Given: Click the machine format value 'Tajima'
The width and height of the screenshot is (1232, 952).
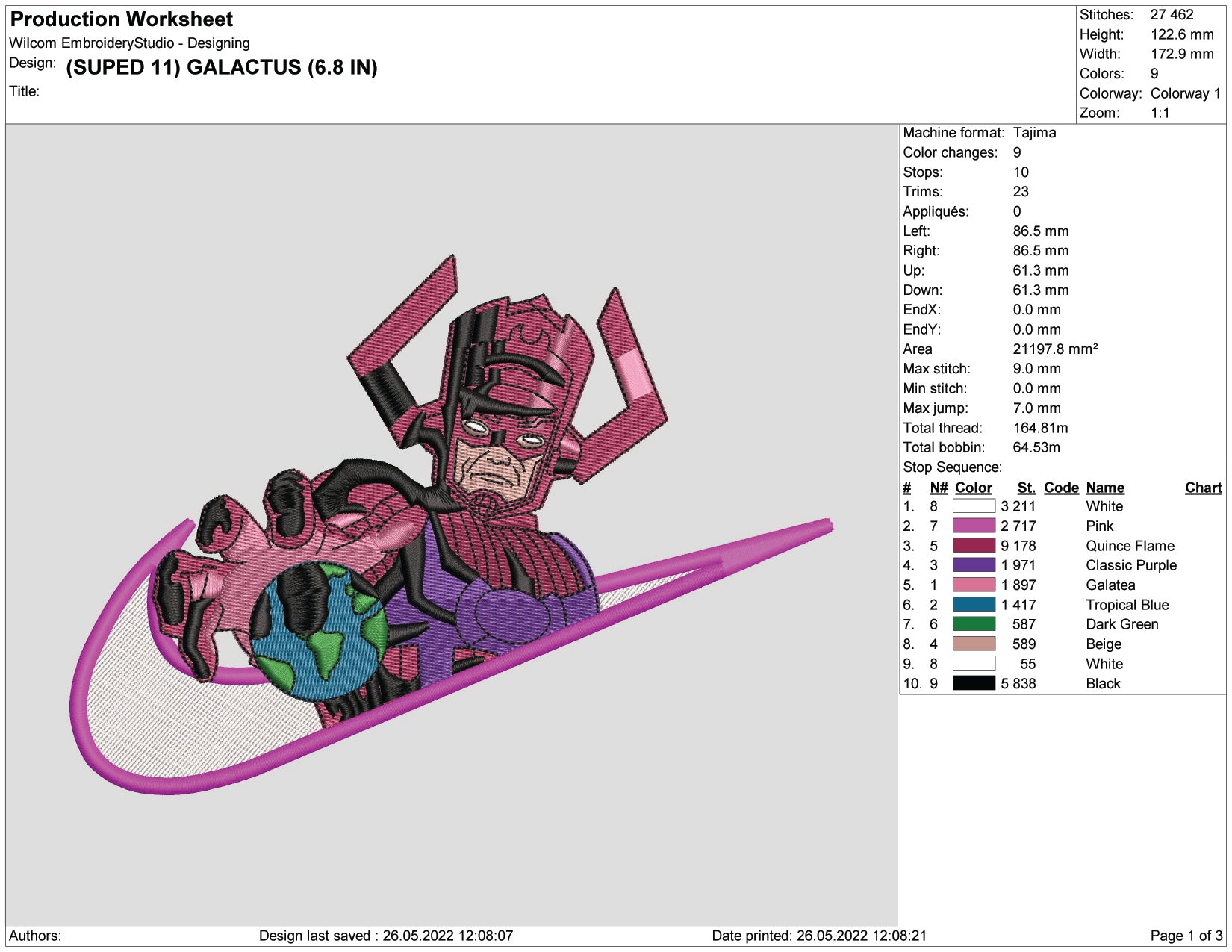Looking at the screenshot, I should 1034,133.
